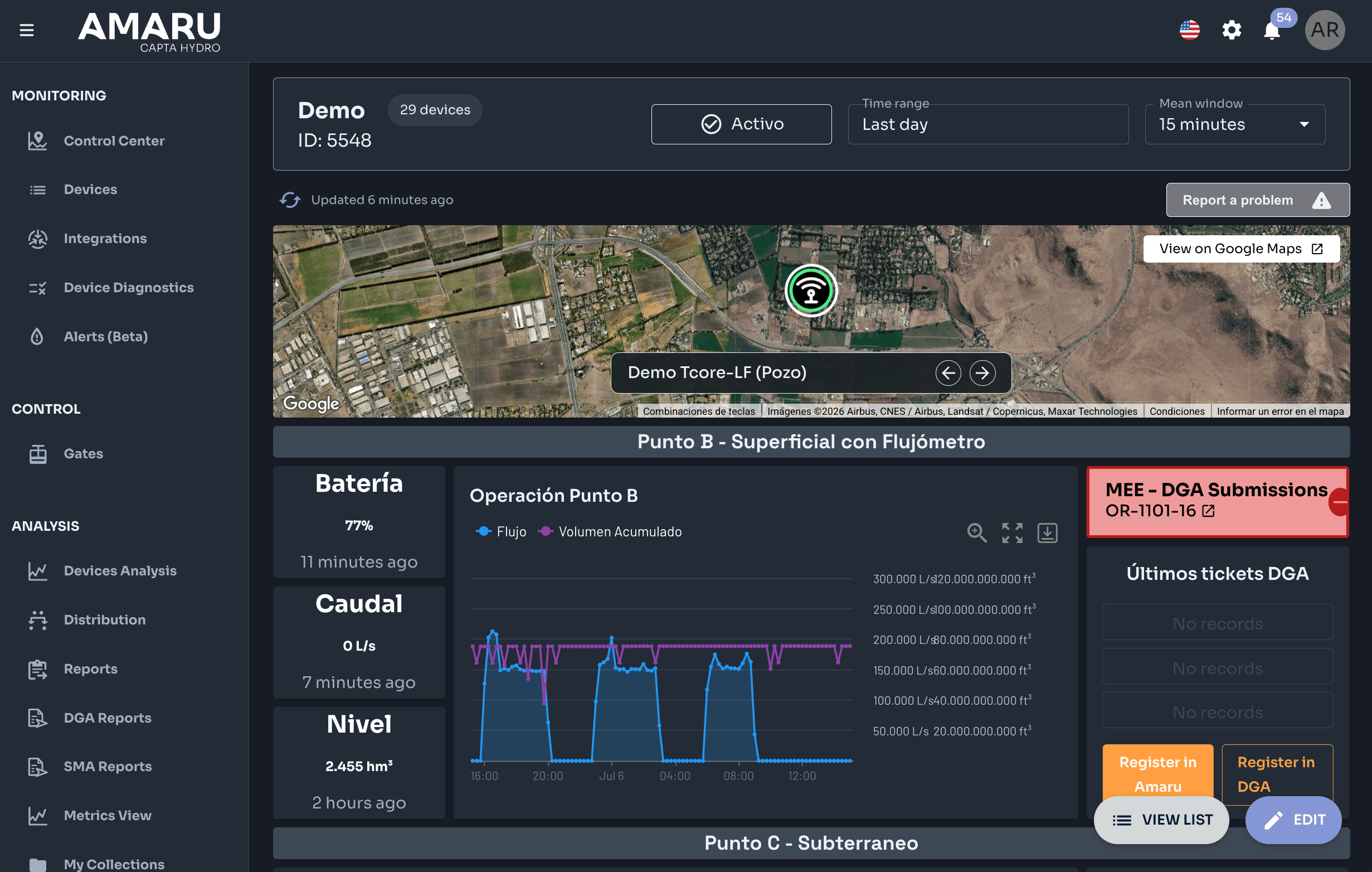The height and width of the screenshot is (872, 1372).
Task: Click the Metrics View chart icon
Action: click(37, 816)
